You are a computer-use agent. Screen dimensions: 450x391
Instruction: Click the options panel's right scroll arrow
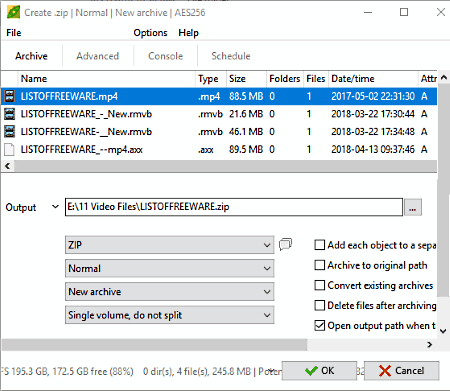(430, 345)
